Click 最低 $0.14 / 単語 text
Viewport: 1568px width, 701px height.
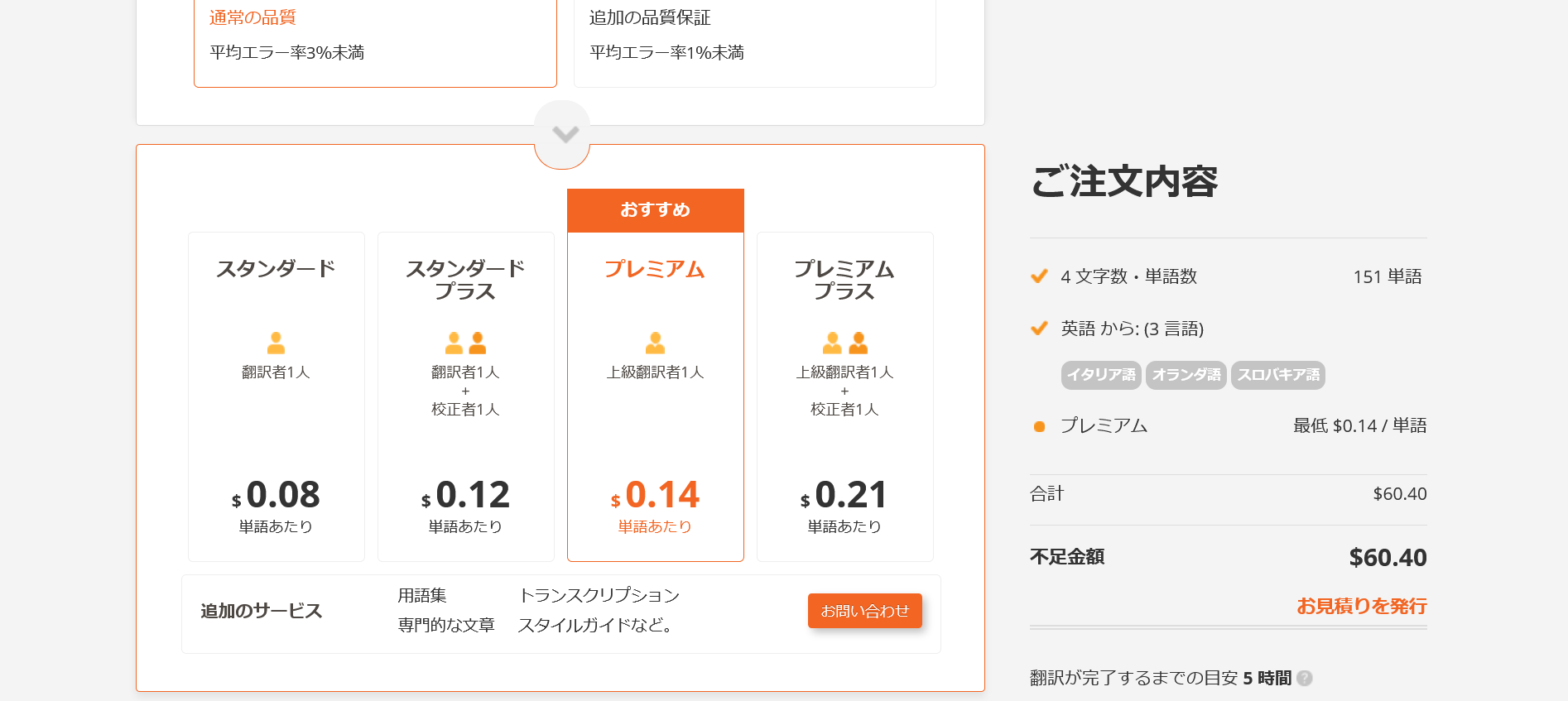pyautogui.click(x=1360, y=425)
